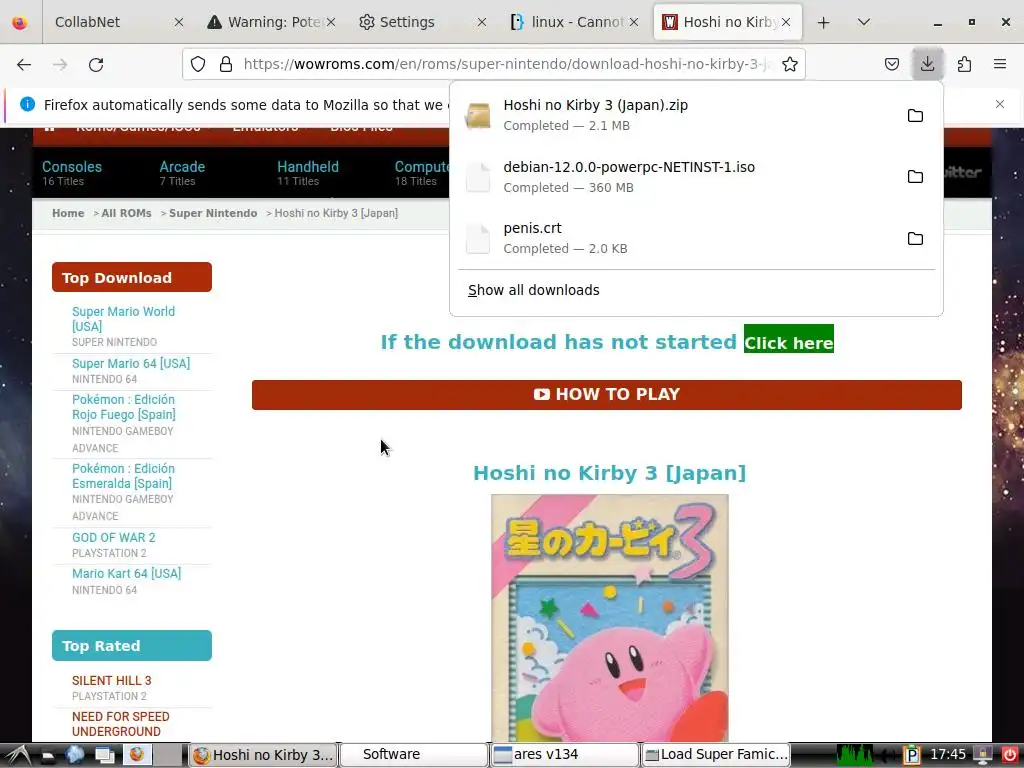The height and width of the screenshot is (768, 1024).
Task: Launch Firefox from taskbar quick launcher
Action: pyautogui.click(x=136, y=755)
